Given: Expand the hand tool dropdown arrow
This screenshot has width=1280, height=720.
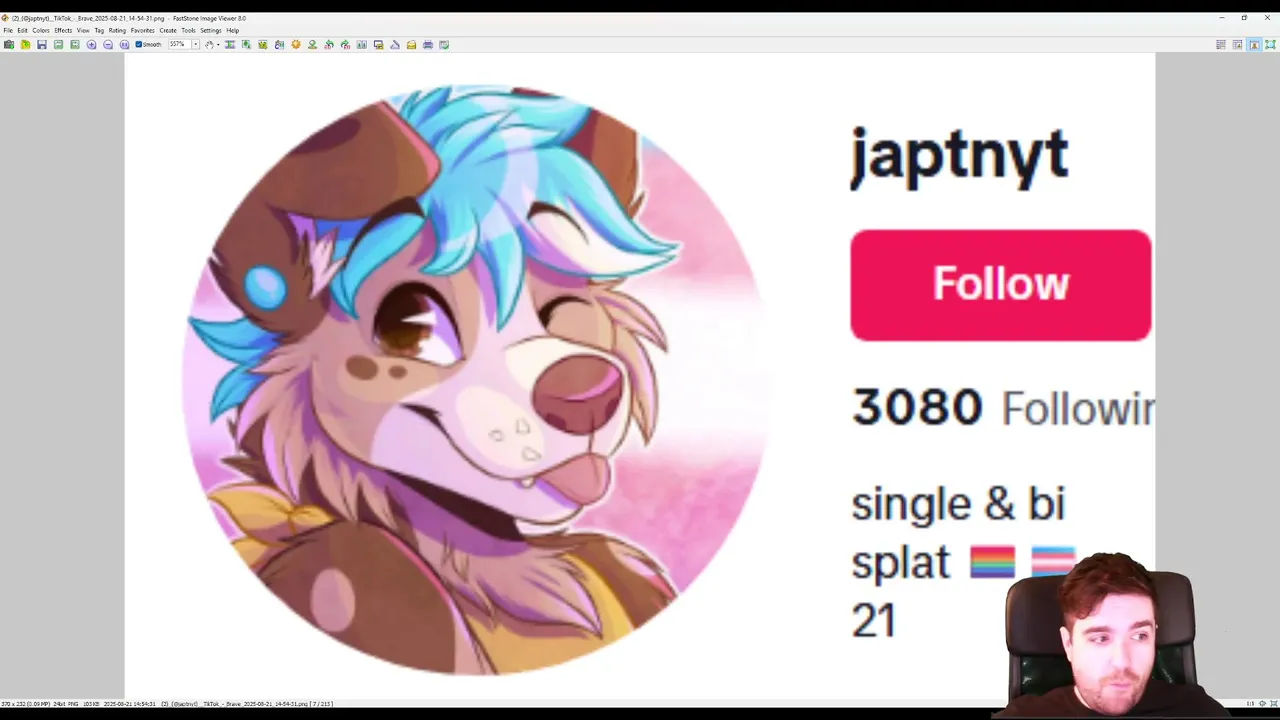Looking at the screenshot, I should 218,44.
